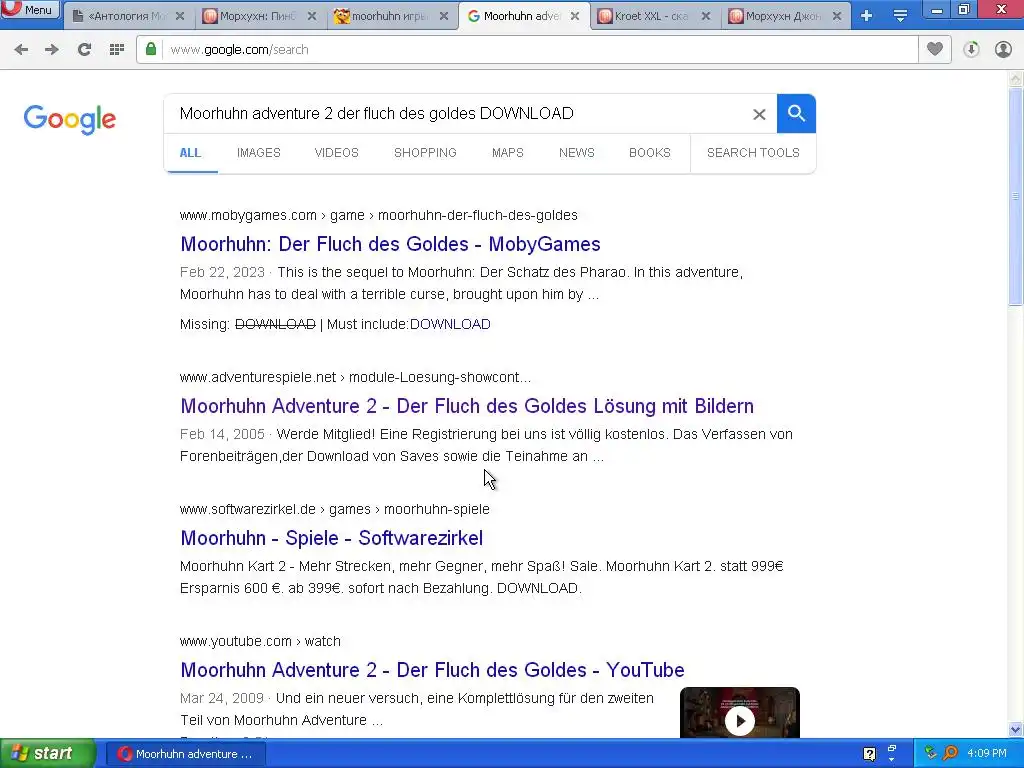
Task: Click the Google logo
Action: (70, 119)
